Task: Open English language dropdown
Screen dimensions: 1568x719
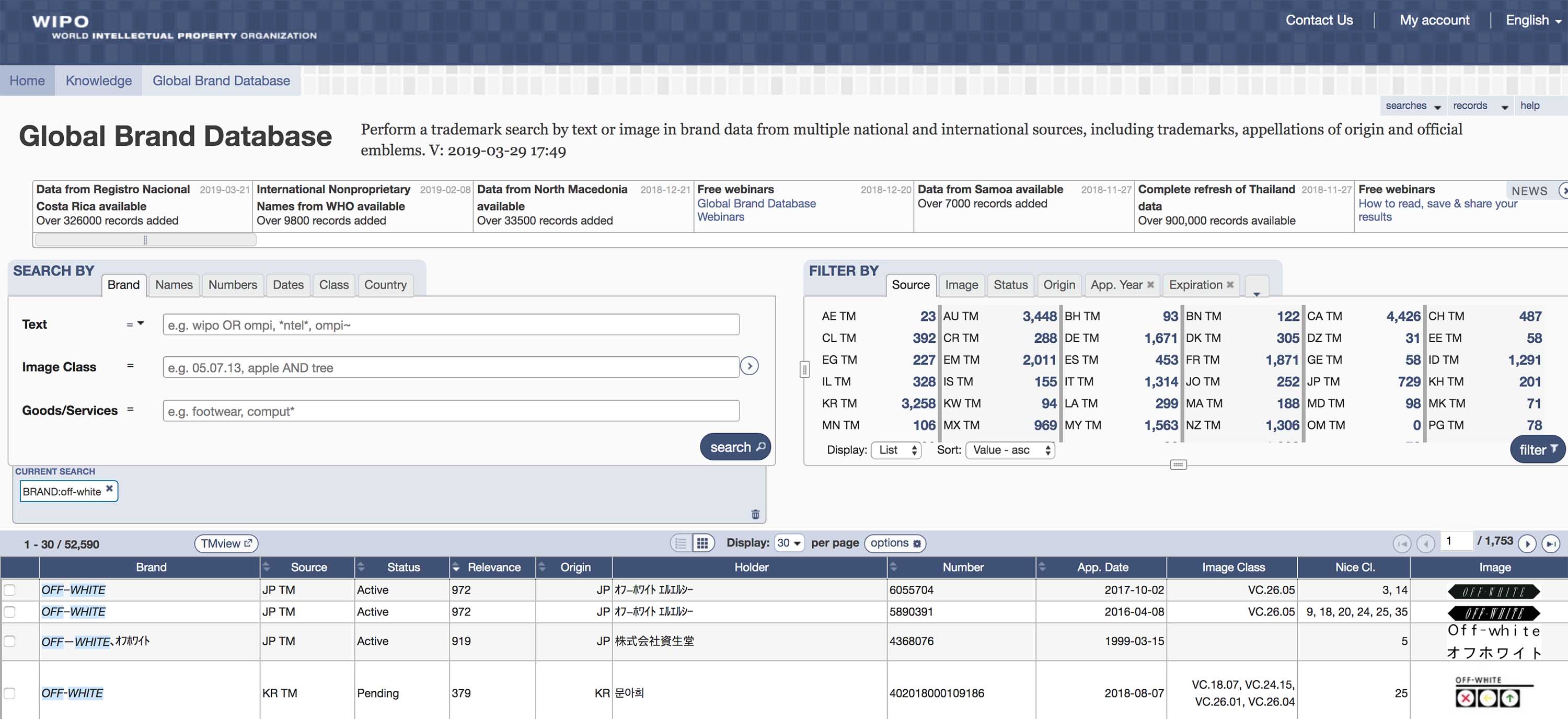Action: coord(1532,20)
